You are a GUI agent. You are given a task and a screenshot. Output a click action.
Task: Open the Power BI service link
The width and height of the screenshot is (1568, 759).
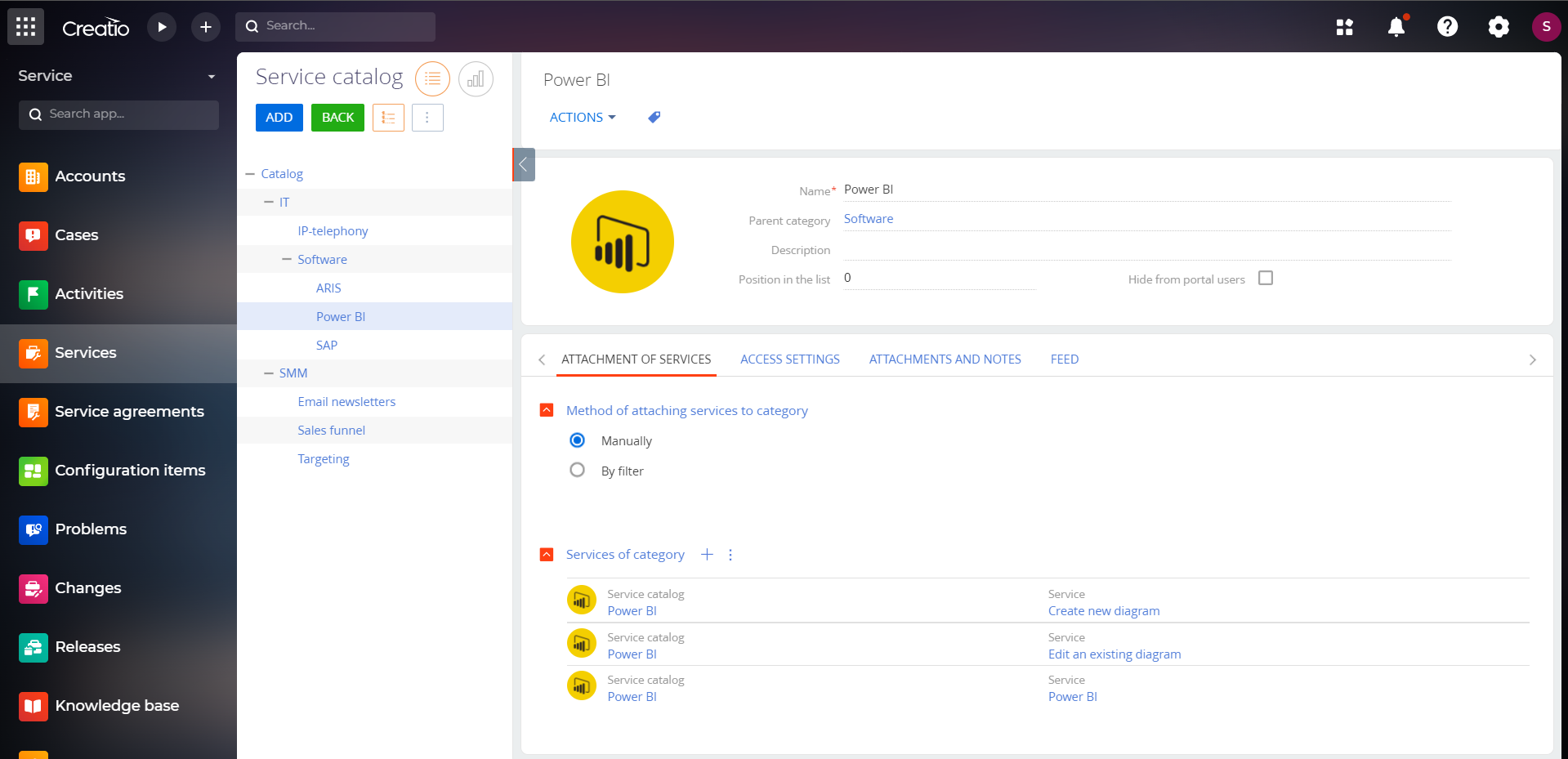pos(1072,697)
